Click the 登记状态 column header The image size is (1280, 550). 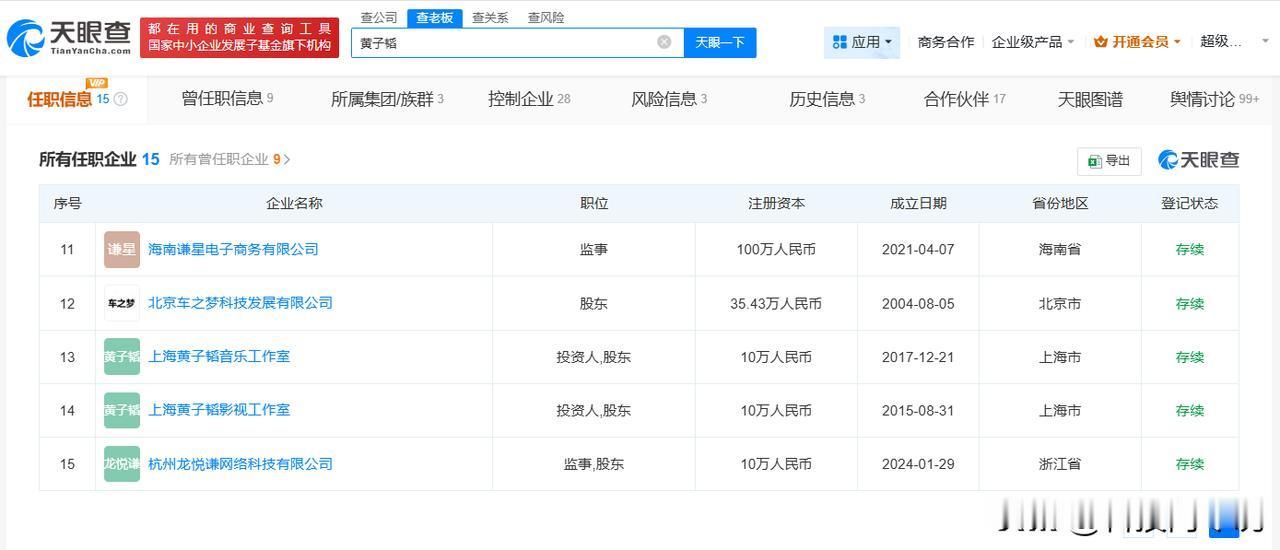coord(1190,203)
